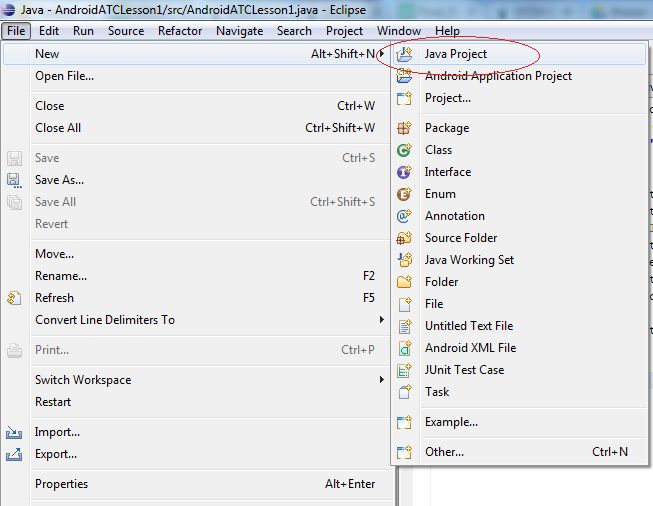Click the Example... wizard icon
The height and width of the screenshot is (506, 653).
[404, 422]
